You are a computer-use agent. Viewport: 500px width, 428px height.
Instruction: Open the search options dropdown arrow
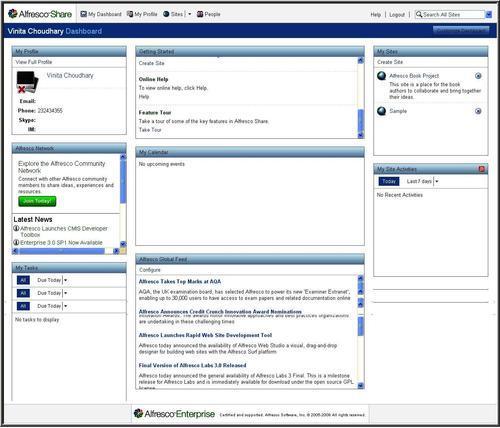tap(488, 15)
